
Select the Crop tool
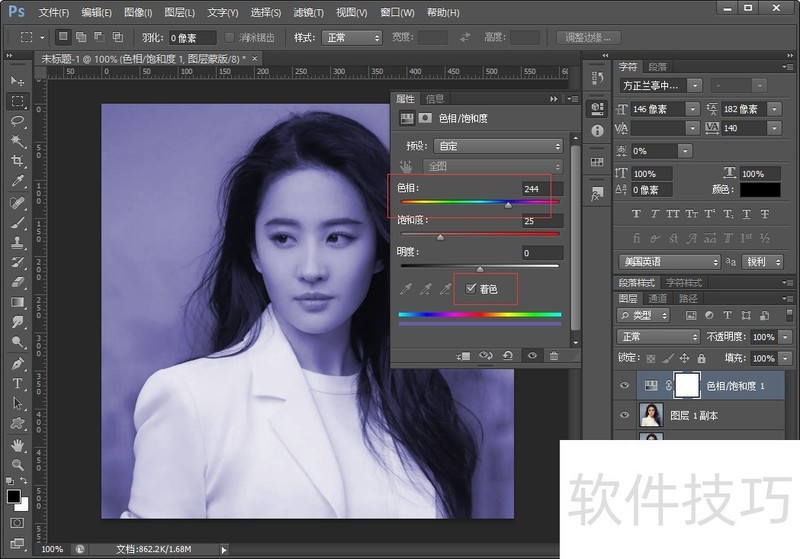tap(17, 161)
